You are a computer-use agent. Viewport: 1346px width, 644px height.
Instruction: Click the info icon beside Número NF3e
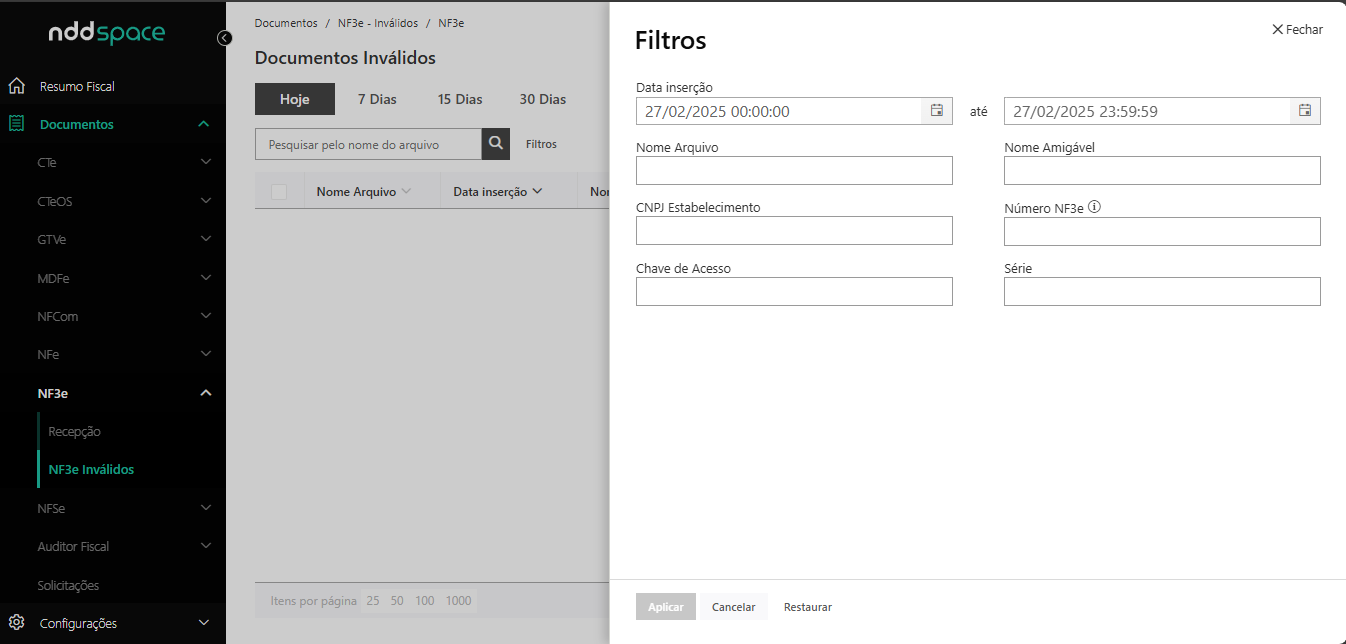pyautogui.click(x=1094, y=208)
